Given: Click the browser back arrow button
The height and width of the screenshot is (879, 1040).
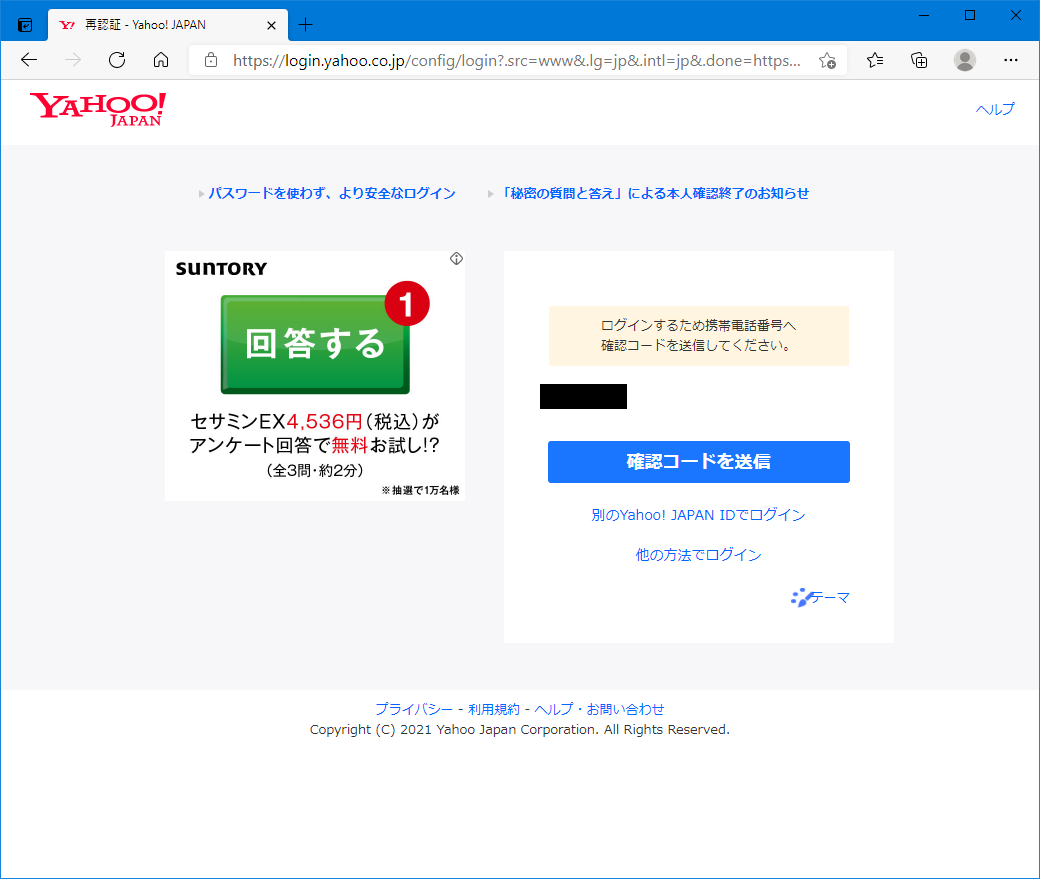Looking at the screenshot, I should pos(29,60).
